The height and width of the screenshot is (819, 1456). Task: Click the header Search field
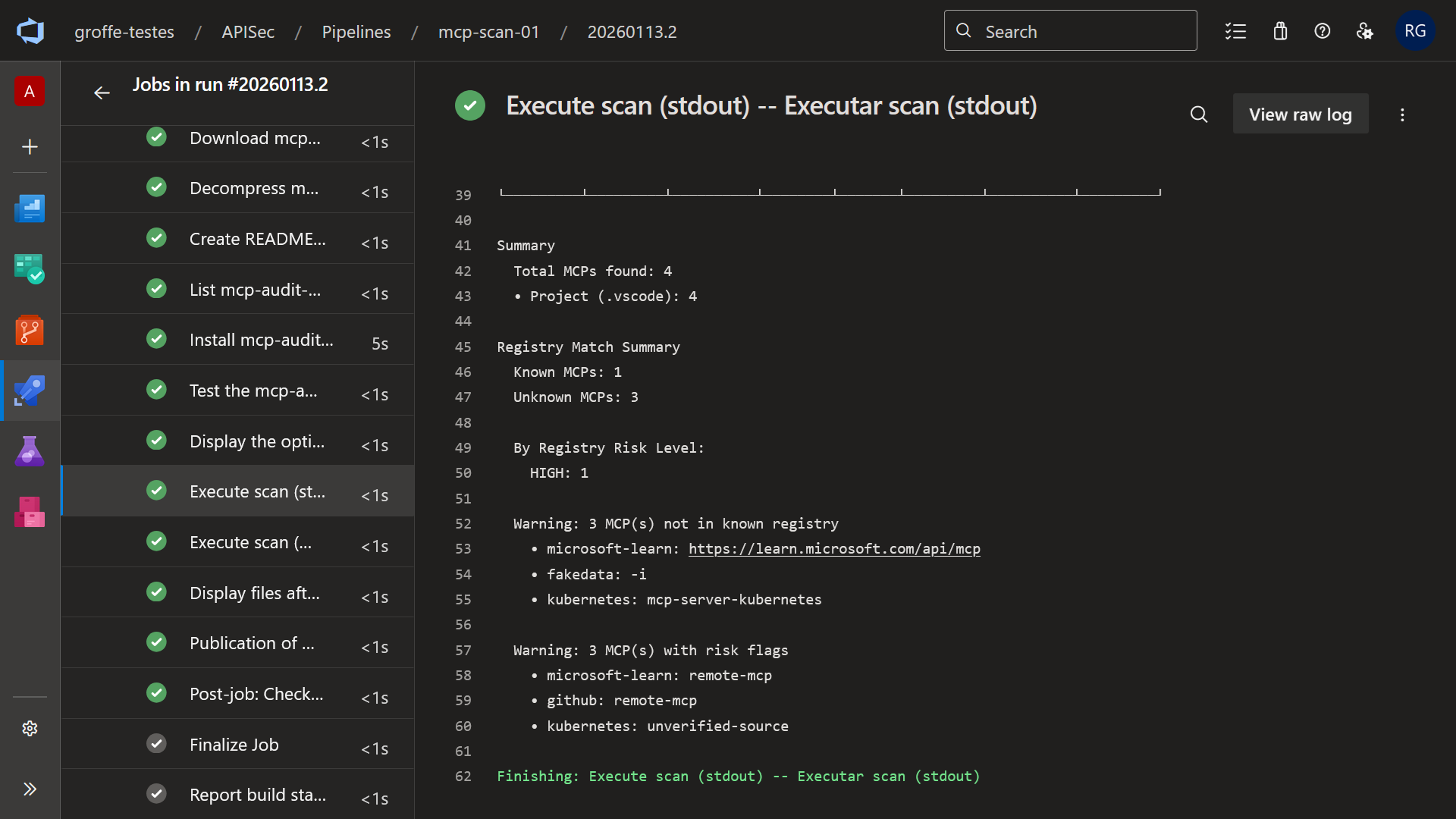tap(1070, 31)
